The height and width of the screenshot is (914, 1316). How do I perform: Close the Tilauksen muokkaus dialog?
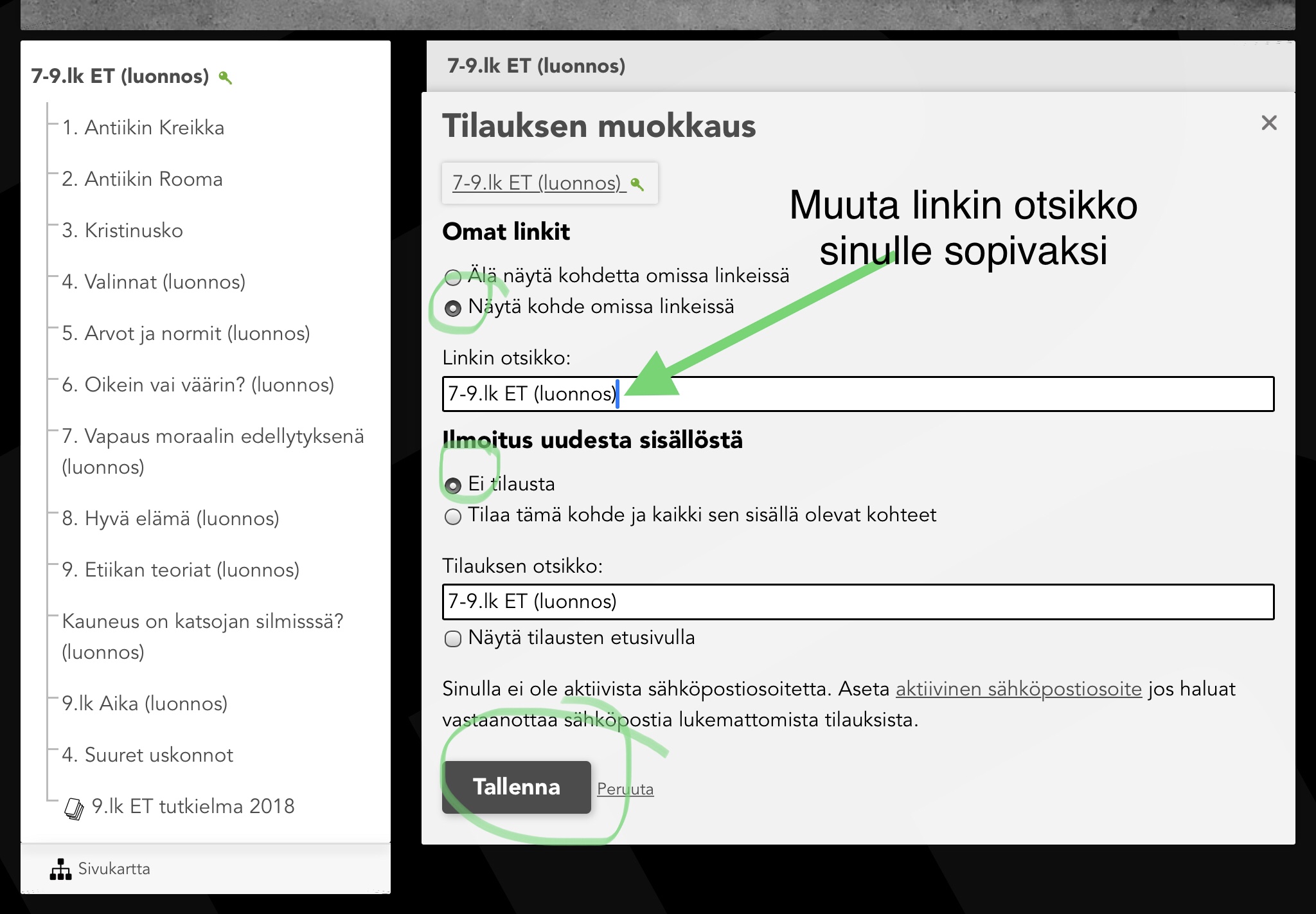point(1268,123)
